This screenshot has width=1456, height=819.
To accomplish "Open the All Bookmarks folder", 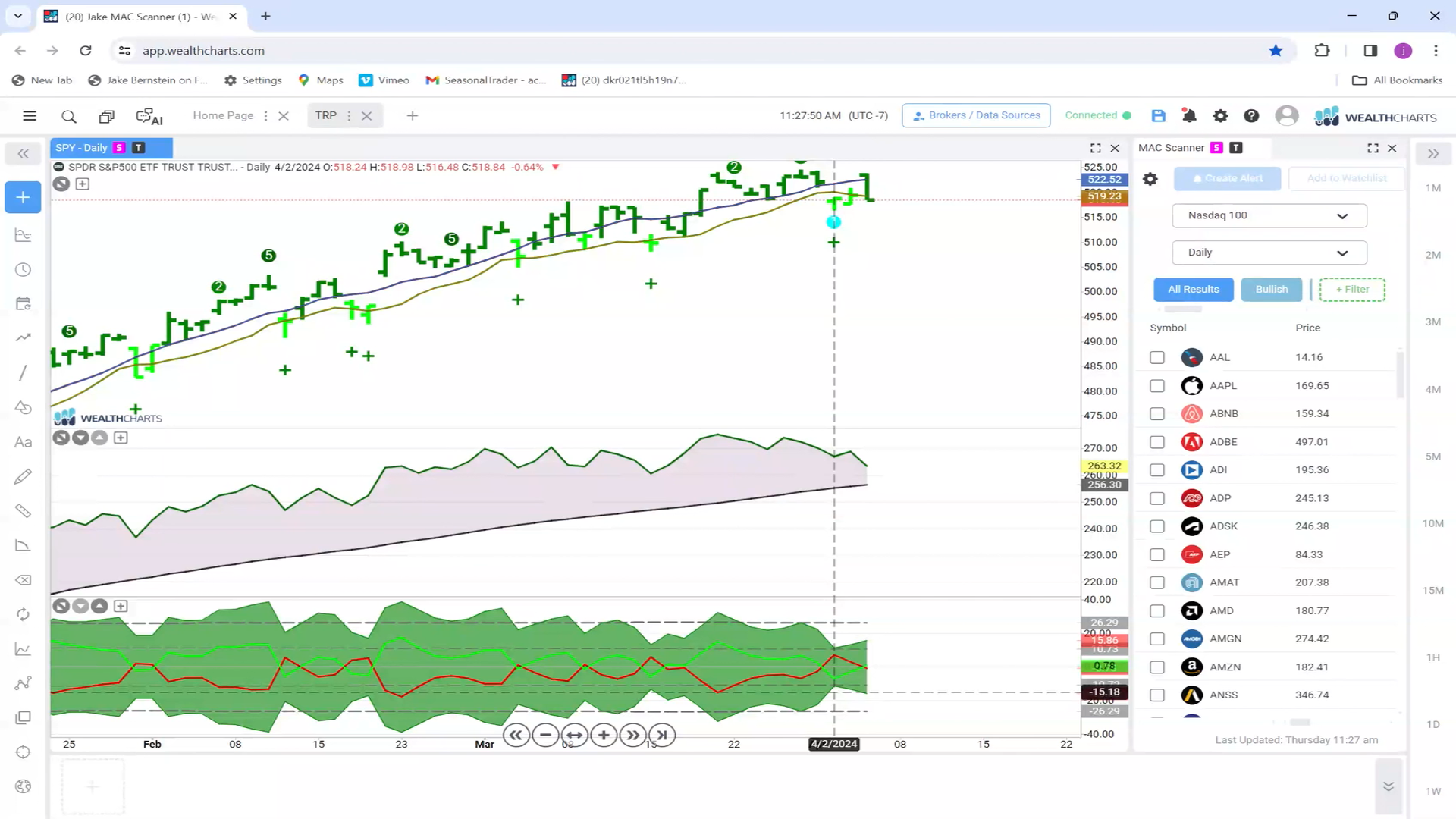I will click(x=1398, y=80).
